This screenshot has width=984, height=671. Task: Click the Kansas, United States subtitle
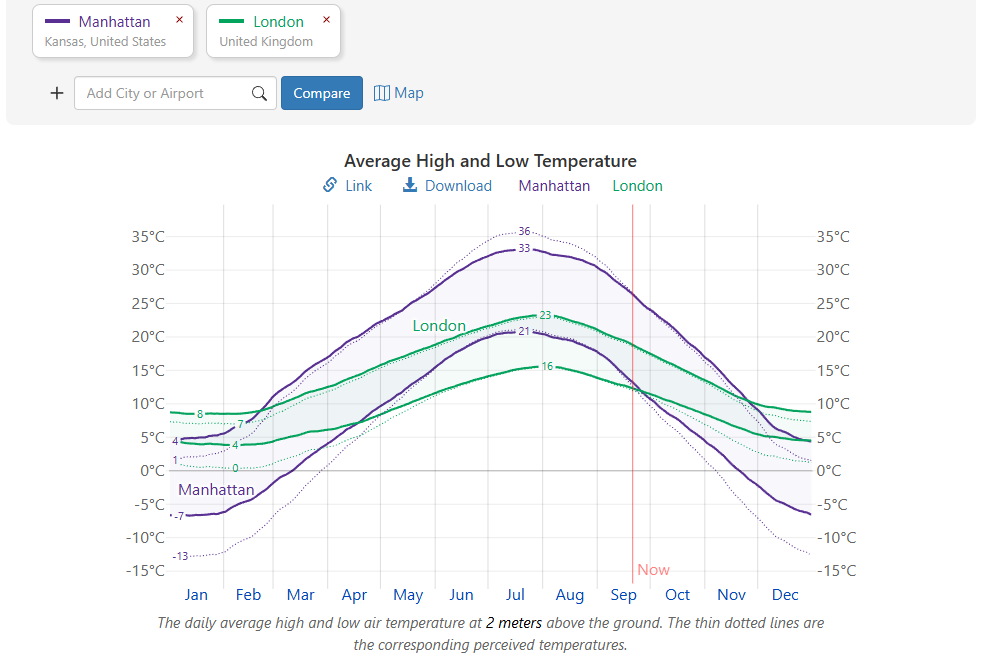(x=105, y=41)
